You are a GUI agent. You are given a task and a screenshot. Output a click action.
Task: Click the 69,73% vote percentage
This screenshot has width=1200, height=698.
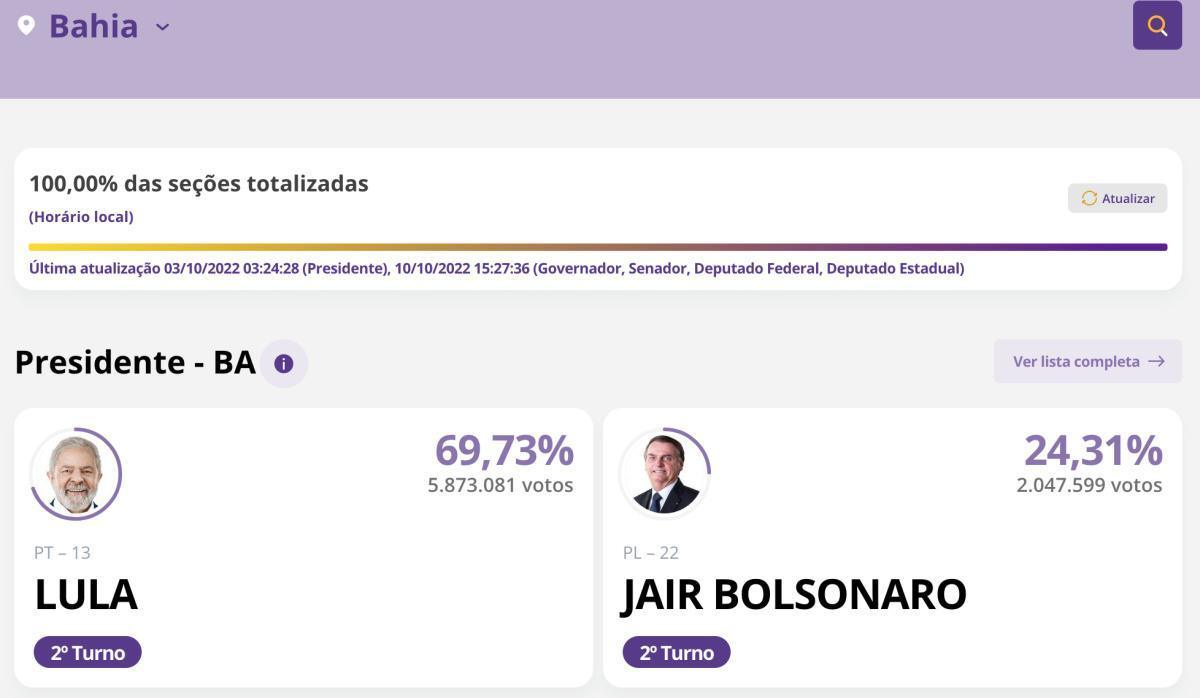pyautogui.click(x=504, y=450)
